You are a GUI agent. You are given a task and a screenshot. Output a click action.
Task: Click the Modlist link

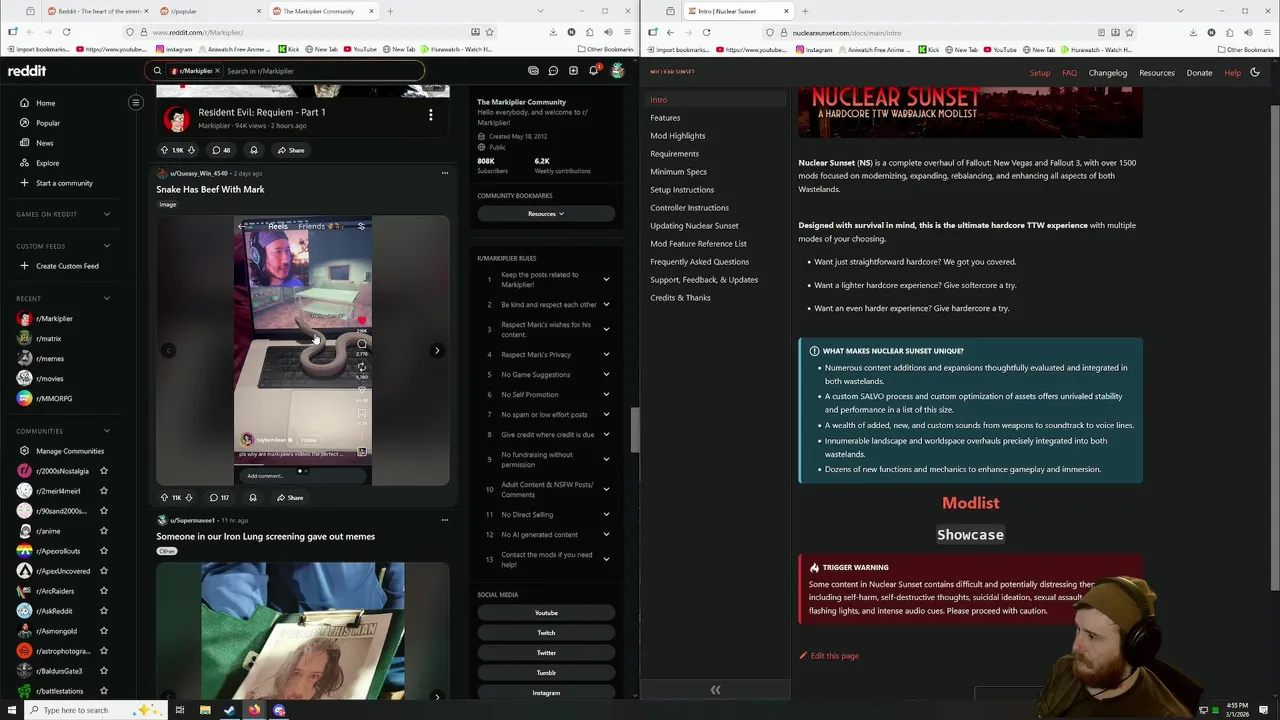tap(970, 503)
